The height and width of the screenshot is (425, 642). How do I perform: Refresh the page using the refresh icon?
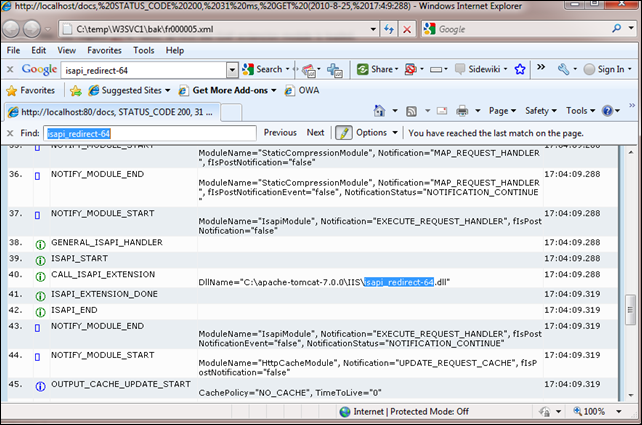(389, 29)
